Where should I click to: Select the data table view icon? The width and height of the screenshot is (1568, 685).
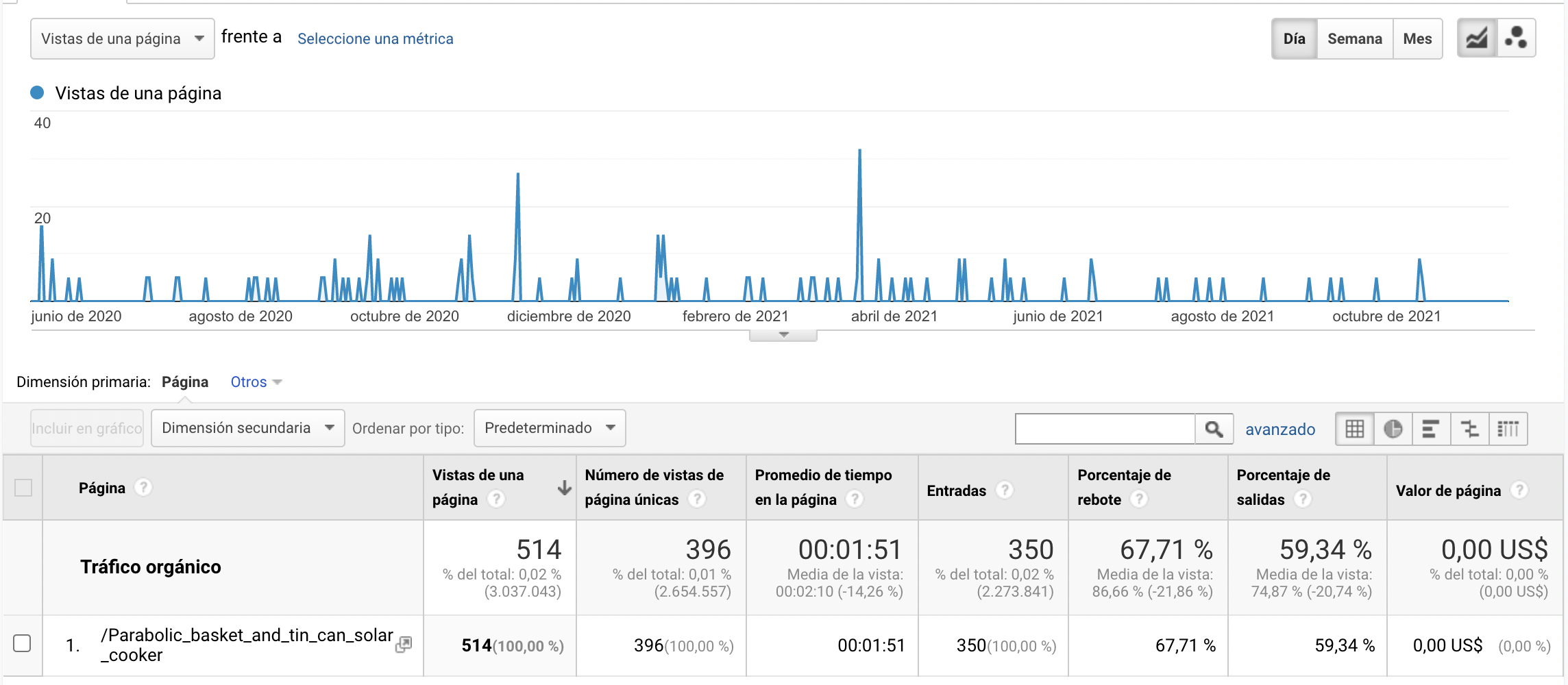click(1354, 429)
